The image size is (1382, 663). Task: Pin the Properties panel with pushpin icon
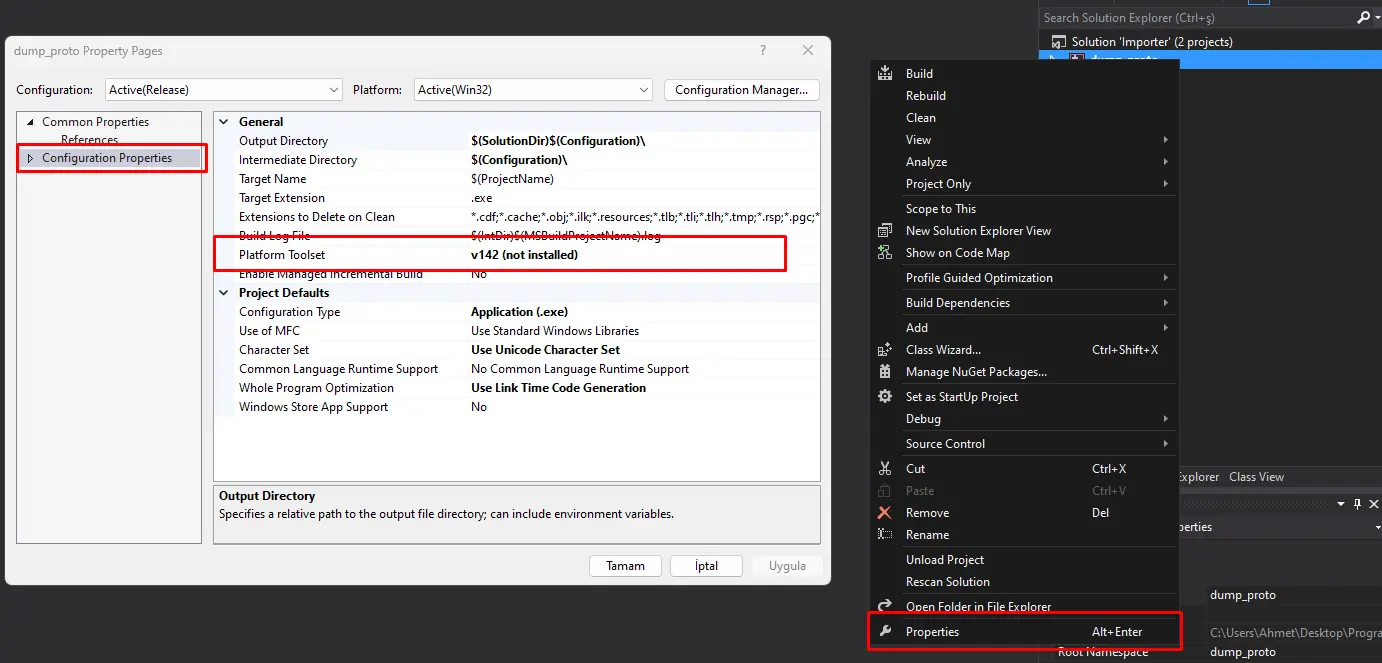[x=1357, y=504]
